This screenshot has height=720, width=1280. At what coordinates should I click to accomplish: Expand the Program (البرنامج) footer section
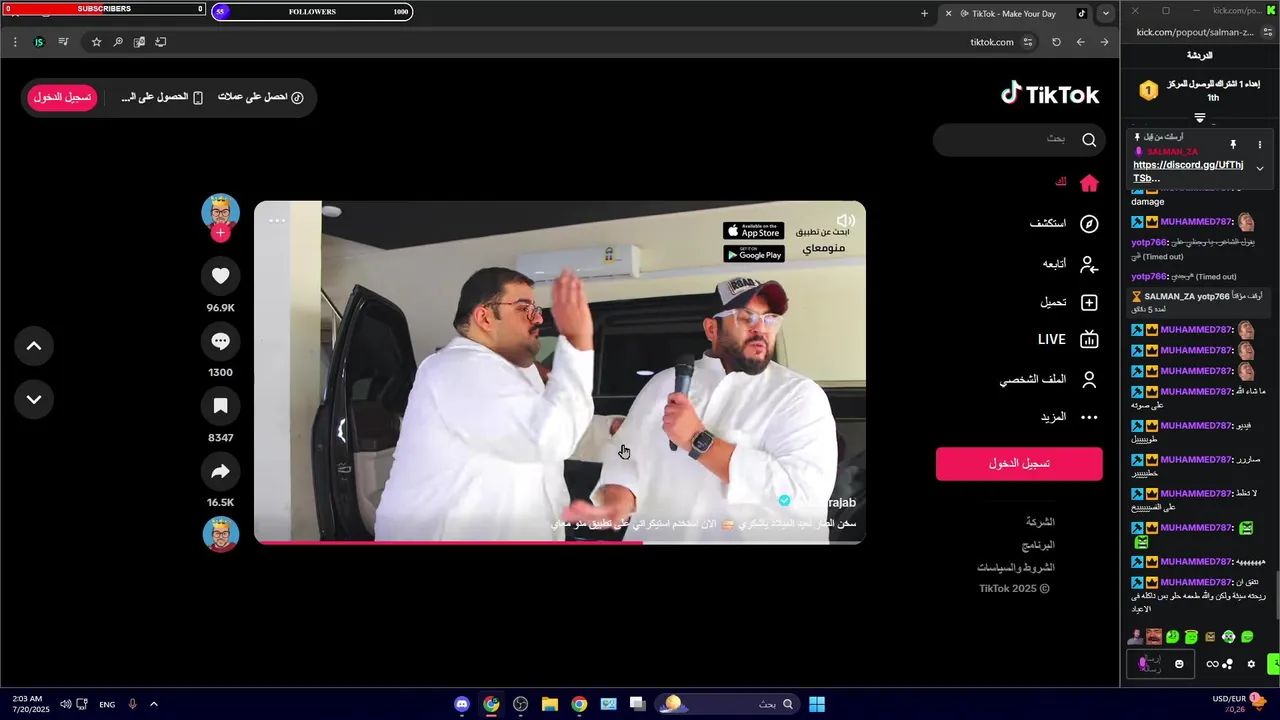1038,545
